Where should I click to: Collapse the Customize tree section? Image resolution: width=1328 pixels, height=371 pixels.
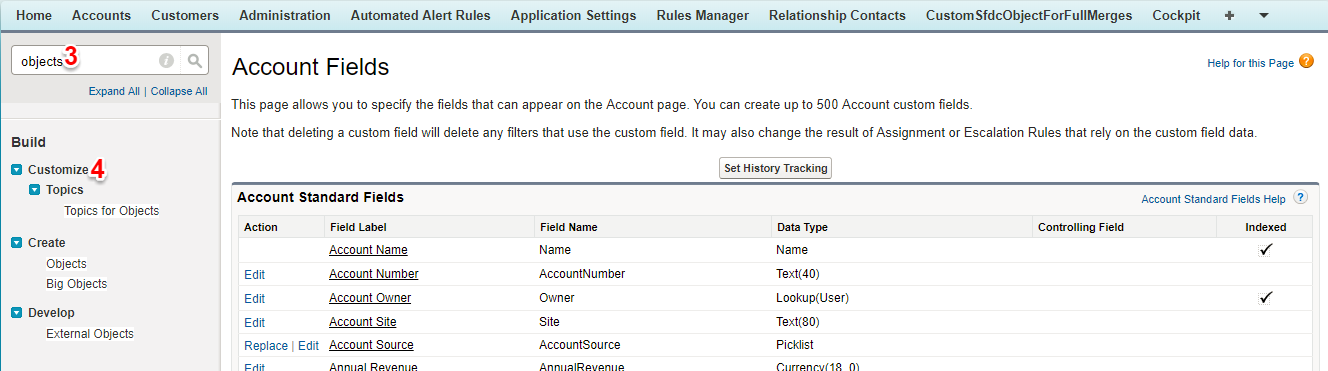17,170
